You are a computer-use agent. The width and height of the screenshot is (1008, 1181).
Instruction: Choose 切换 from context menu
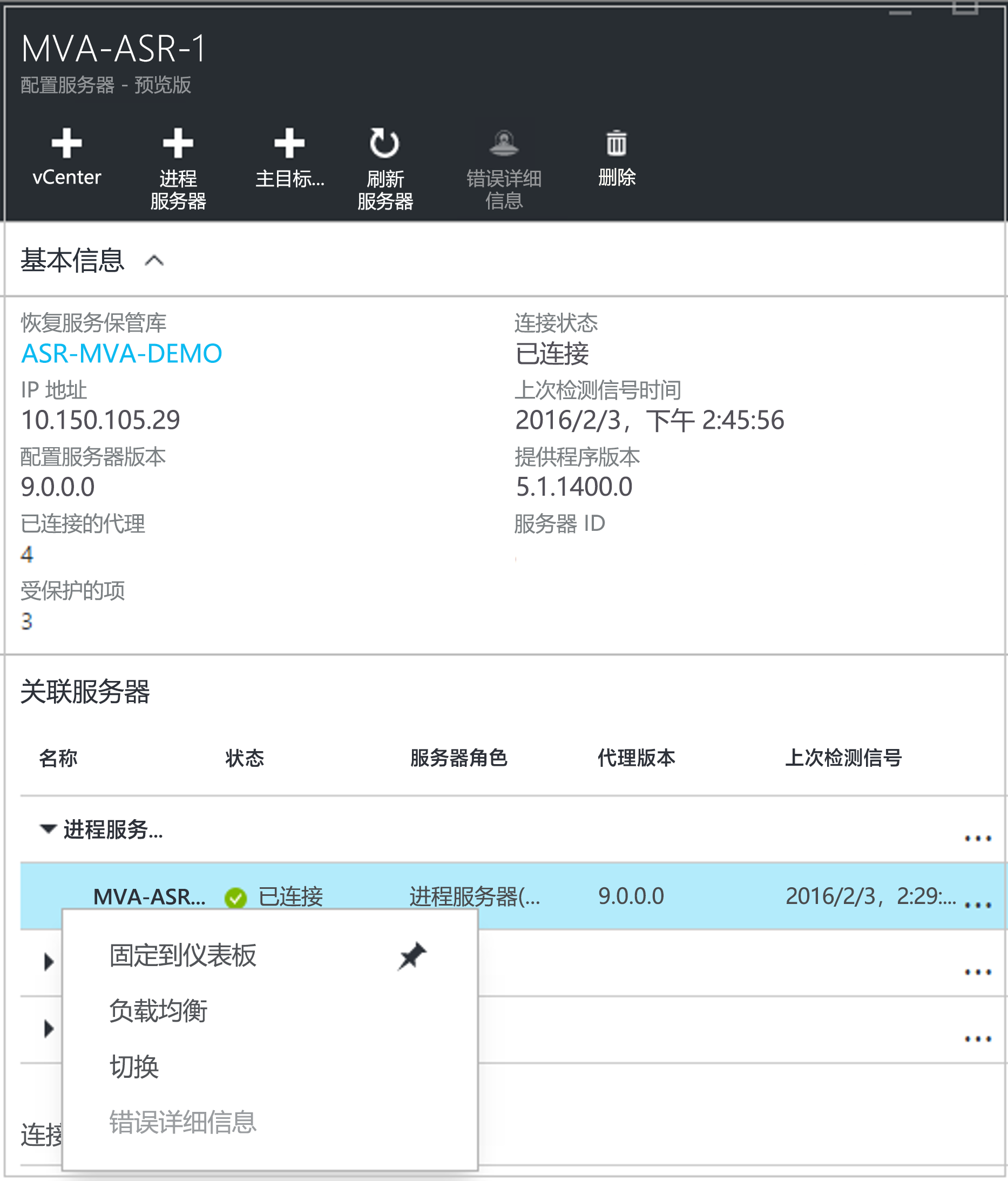[269, 1067]
